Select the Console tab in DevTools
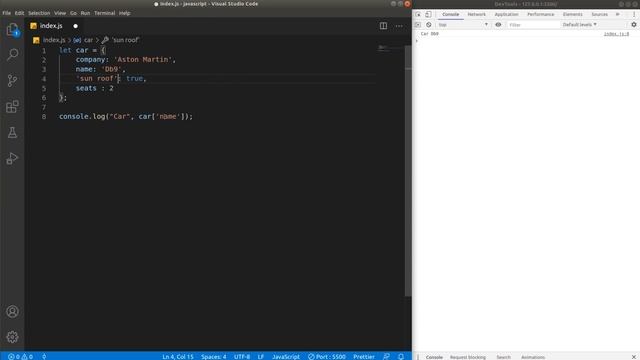Image resolution: width=640 pixels, height=360 pixels. (450, 14)
